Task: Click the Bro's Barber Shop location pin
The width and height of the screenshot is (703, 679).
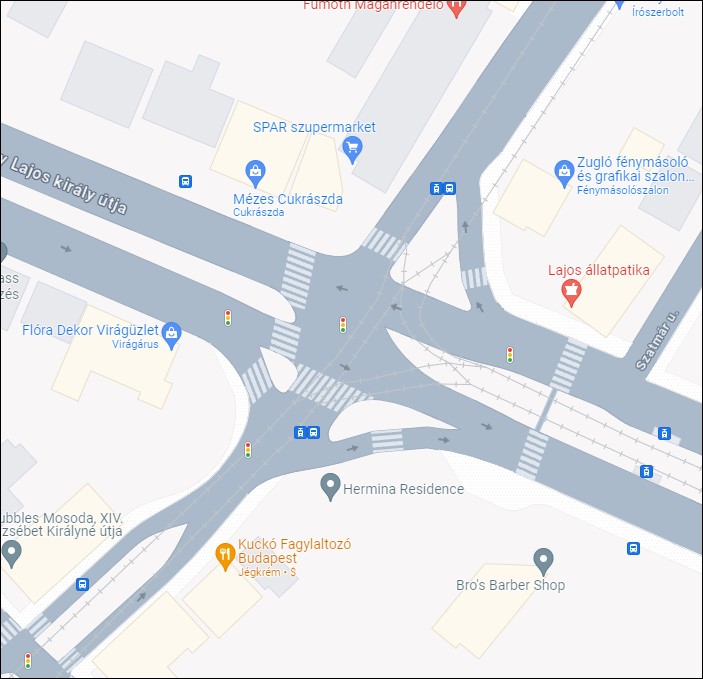Action: 543,561
